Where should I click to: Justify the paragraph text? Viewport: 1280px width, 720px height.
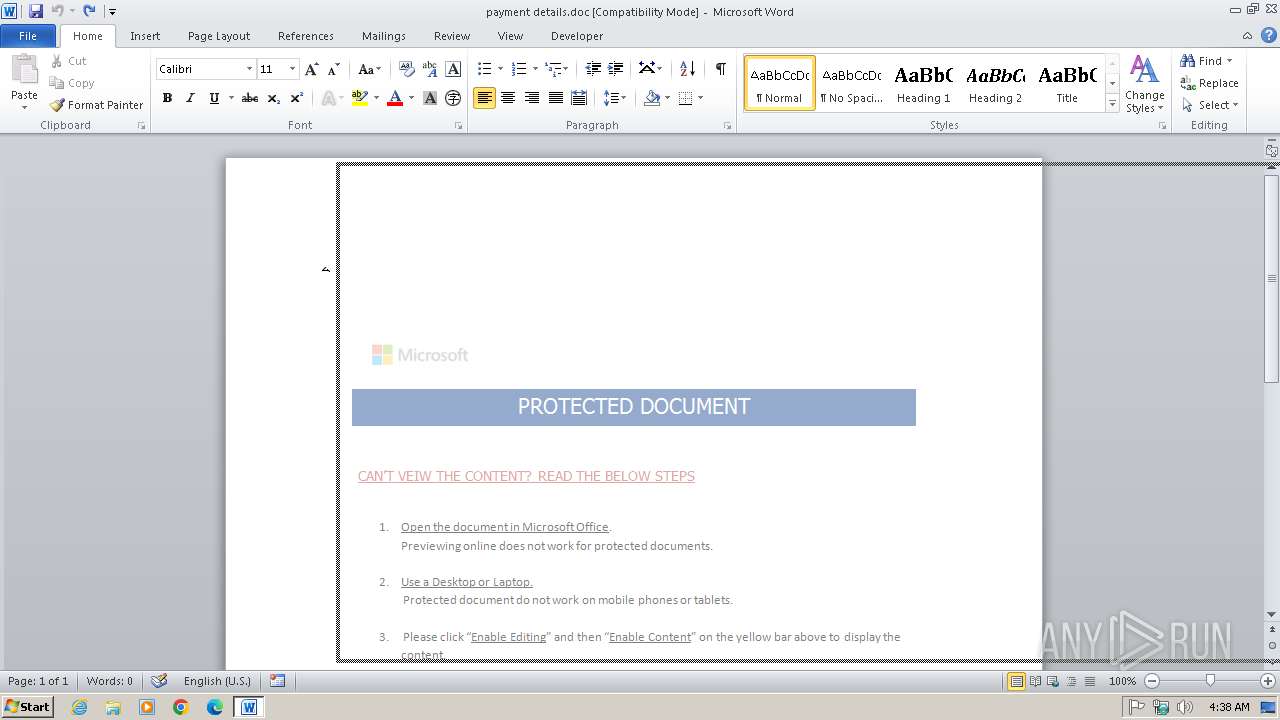click(556, 98)
